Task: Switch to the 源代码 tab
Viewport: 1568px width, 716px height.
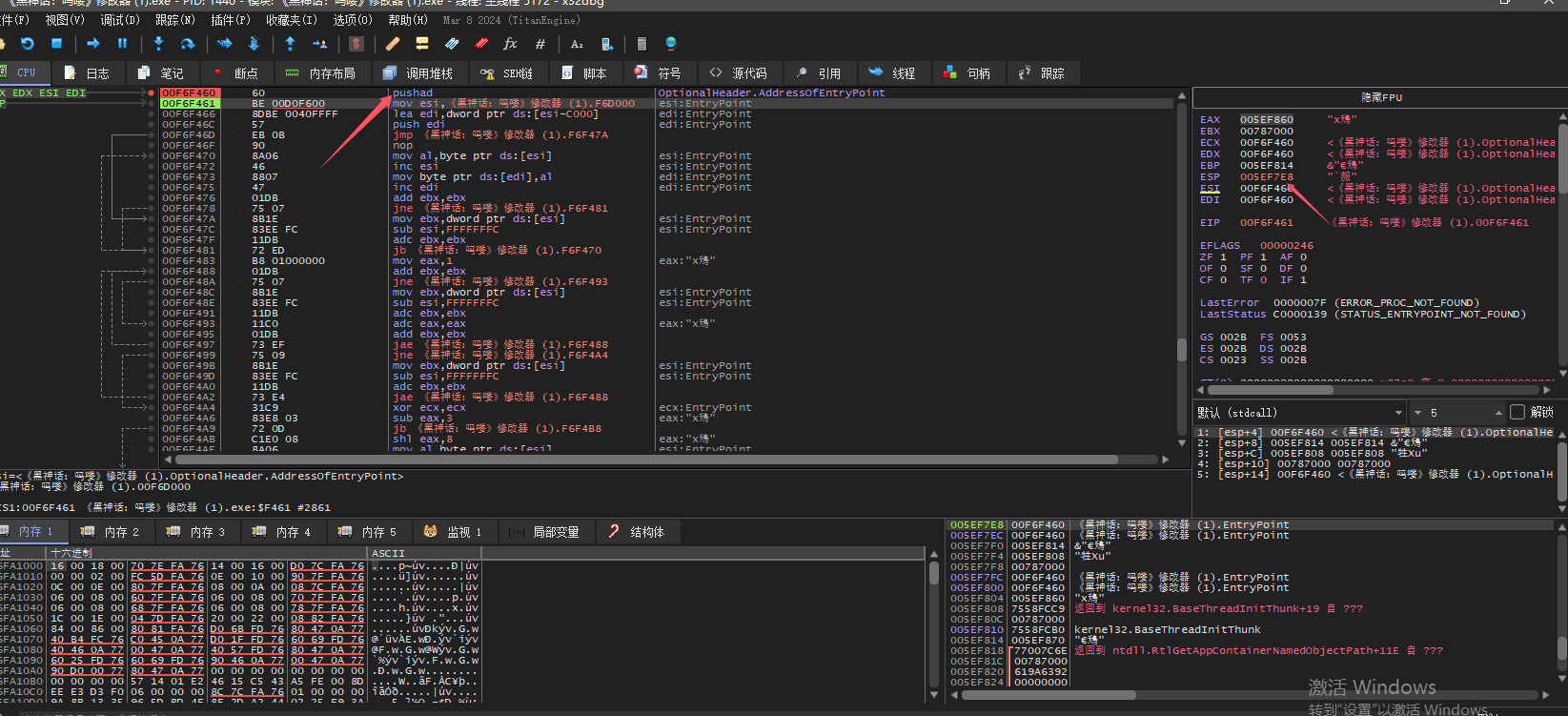Action: [739, 73]
